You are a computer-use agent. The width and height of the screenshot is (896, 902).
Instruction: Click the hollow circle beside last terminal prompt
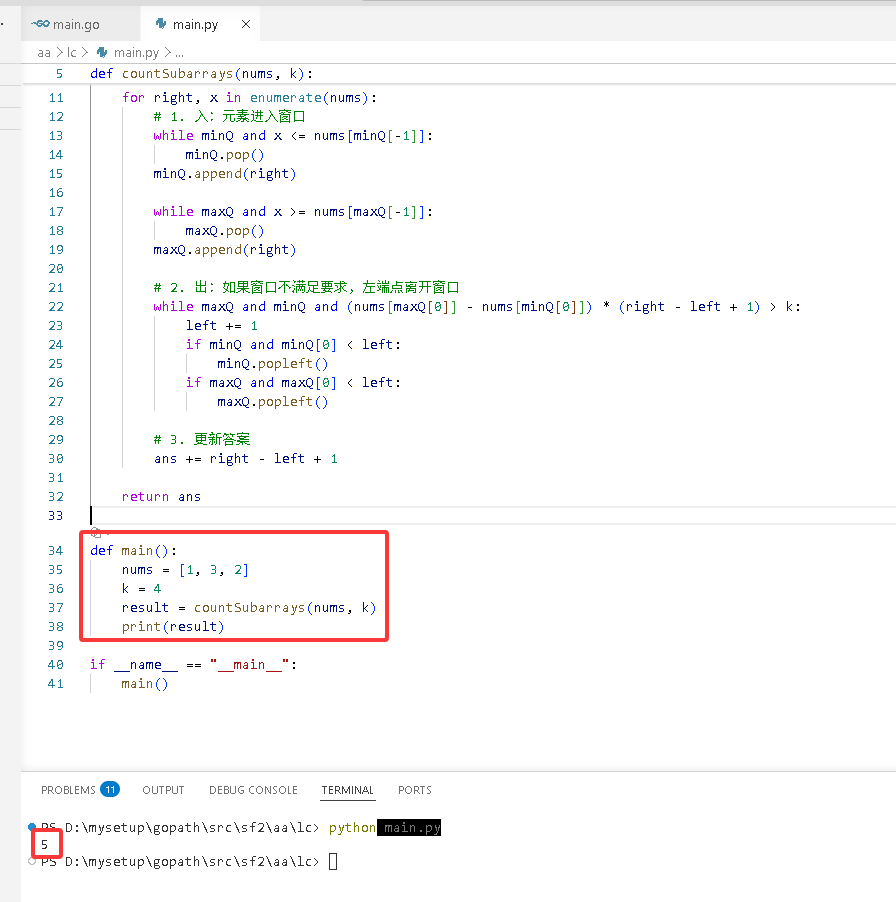coord(32,861)
